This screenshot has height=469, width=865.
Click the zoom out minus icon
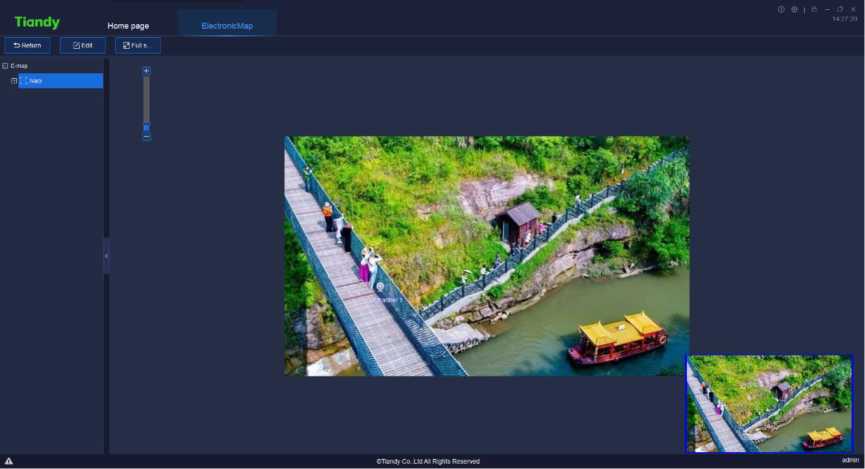click(146, 136)
